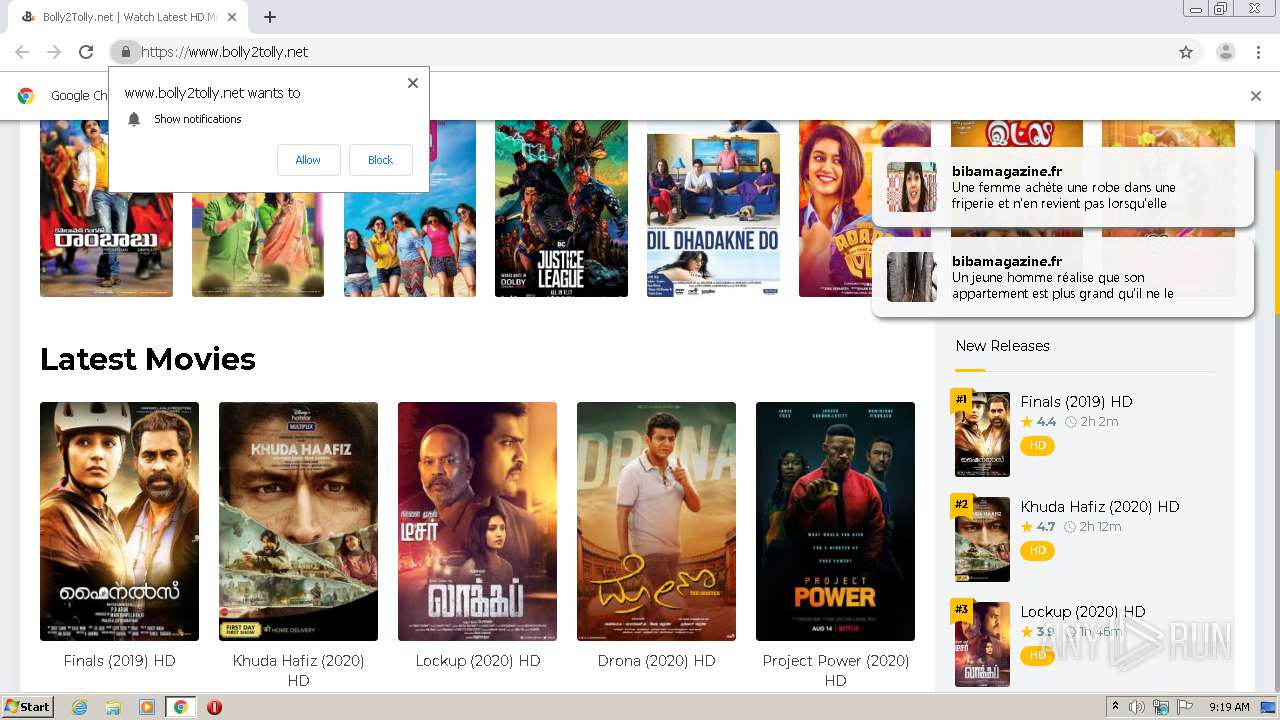Viewport: 1280px width, 720px height.
Task: Open the Windows Start menu
Action: [x=27, y=707]
